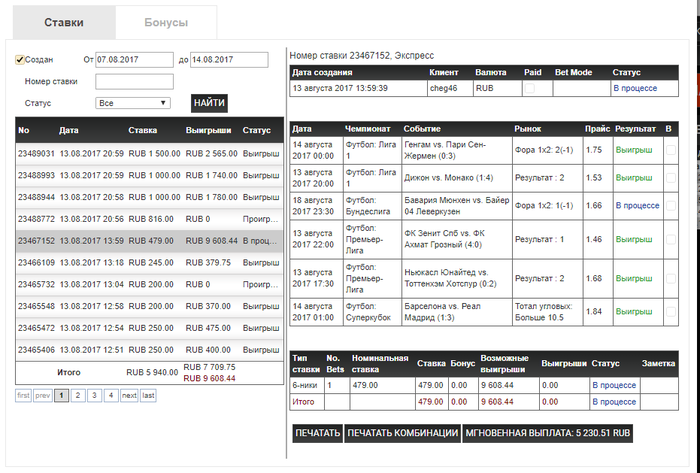Check the box in Генгам vs. Пари Сен-Жермен row
This screenshot has width=700, height=473.
click(671, 150)
